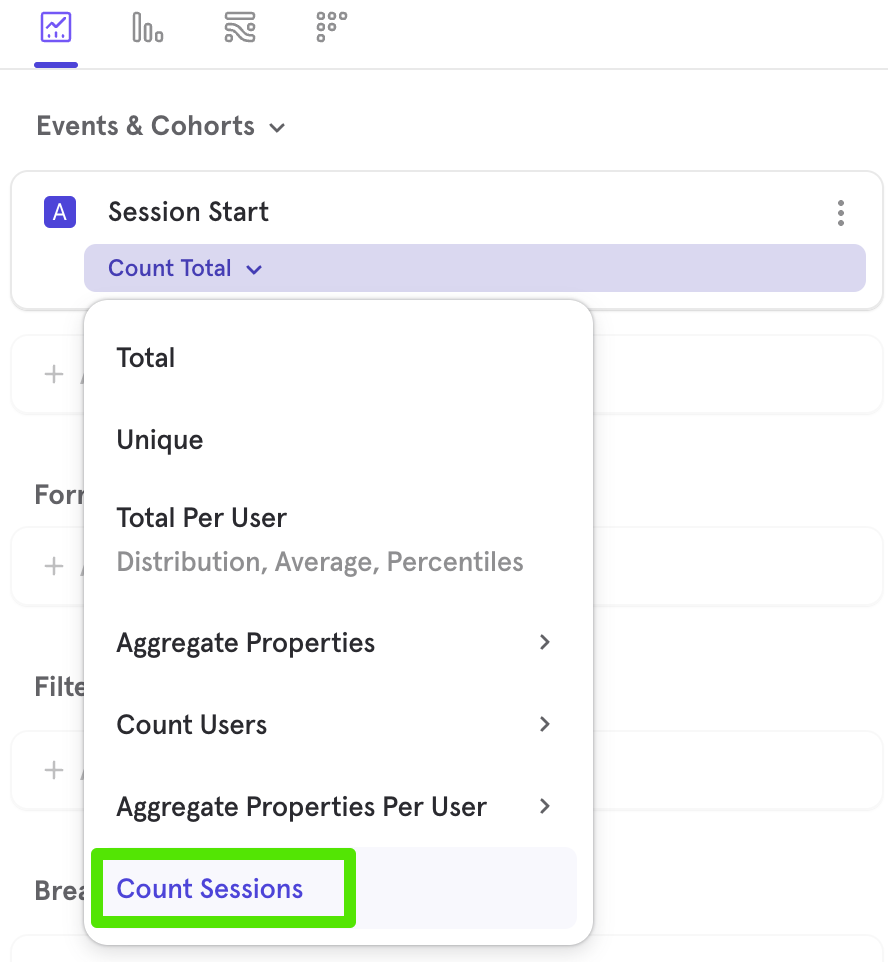Viewport: 888px width, 962px height.
Task: Click plus icon in Formulas section
Action: coord(54,566)
